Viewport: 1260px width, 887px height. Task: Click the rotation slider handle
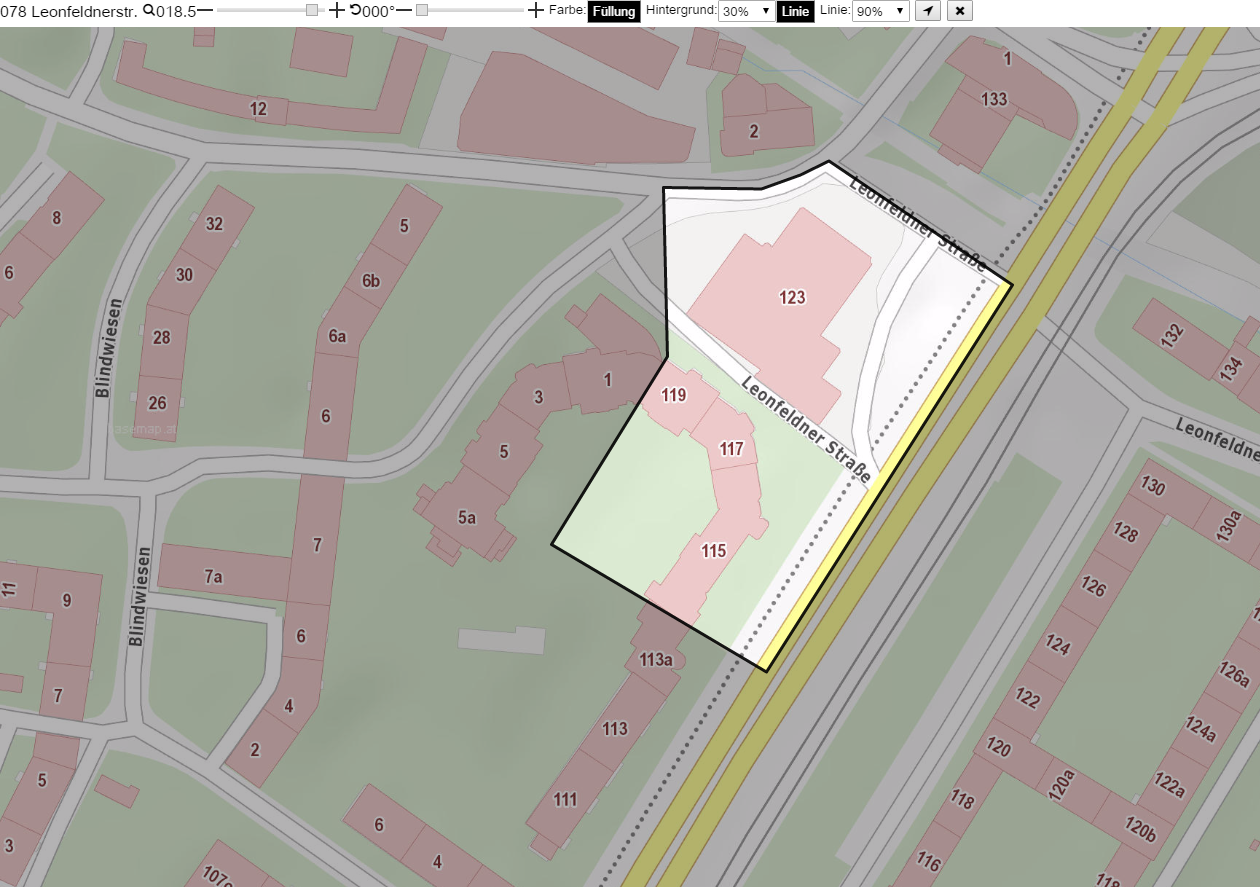(422, 10)
